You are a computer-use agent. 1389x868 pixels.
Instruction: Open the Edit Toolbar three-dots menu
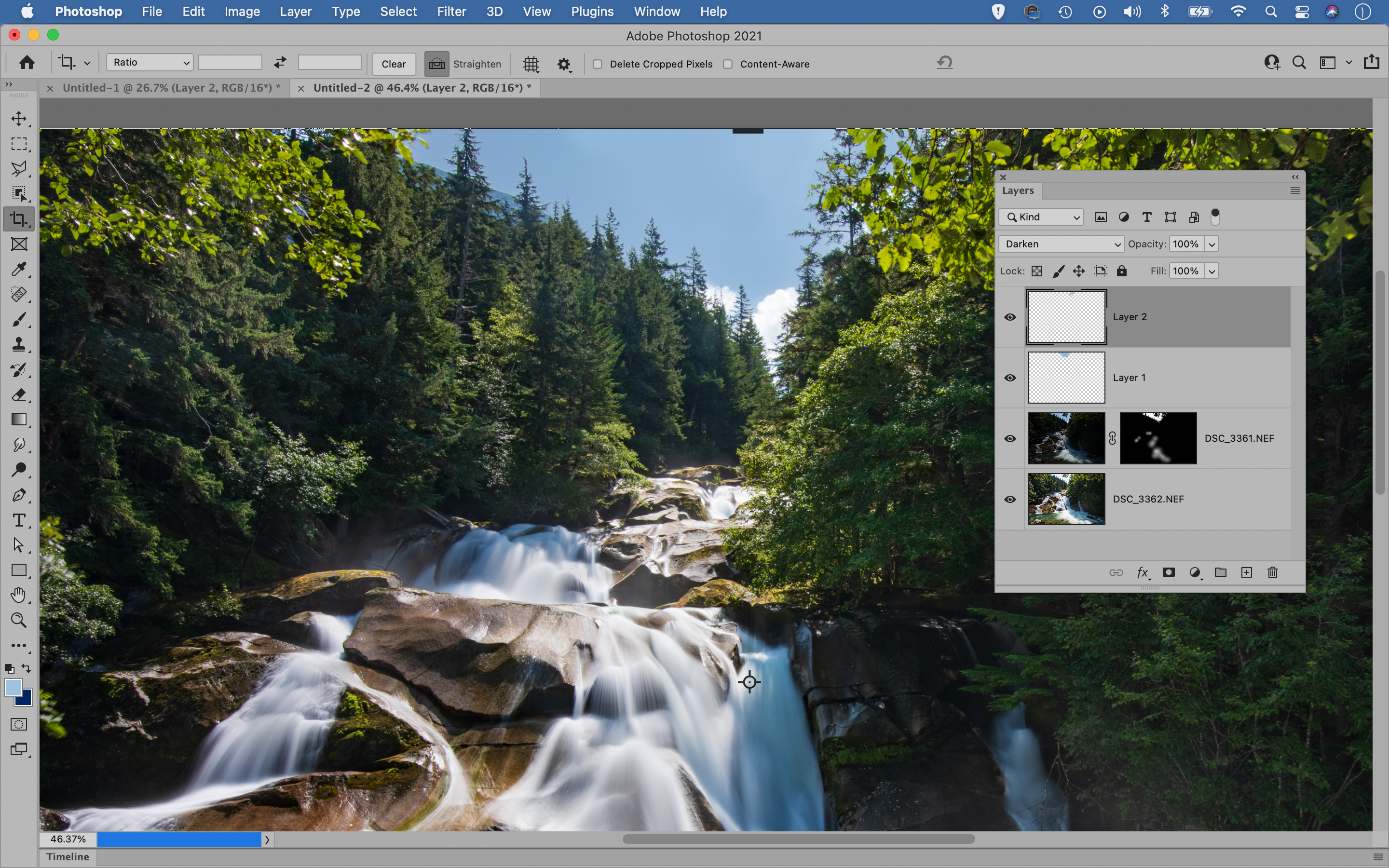pyautogui.click(x=19, y=645)
